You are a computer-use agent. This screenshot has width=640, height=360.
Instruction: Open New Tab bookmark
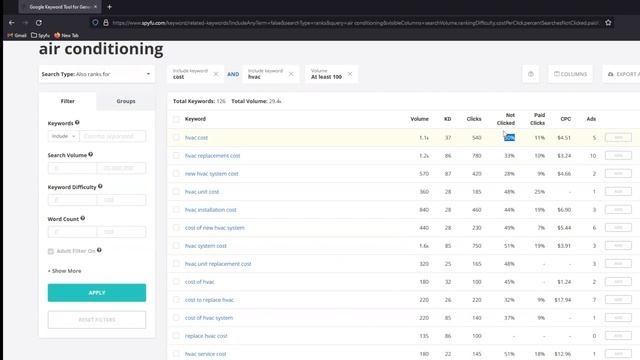click(66, 36)
